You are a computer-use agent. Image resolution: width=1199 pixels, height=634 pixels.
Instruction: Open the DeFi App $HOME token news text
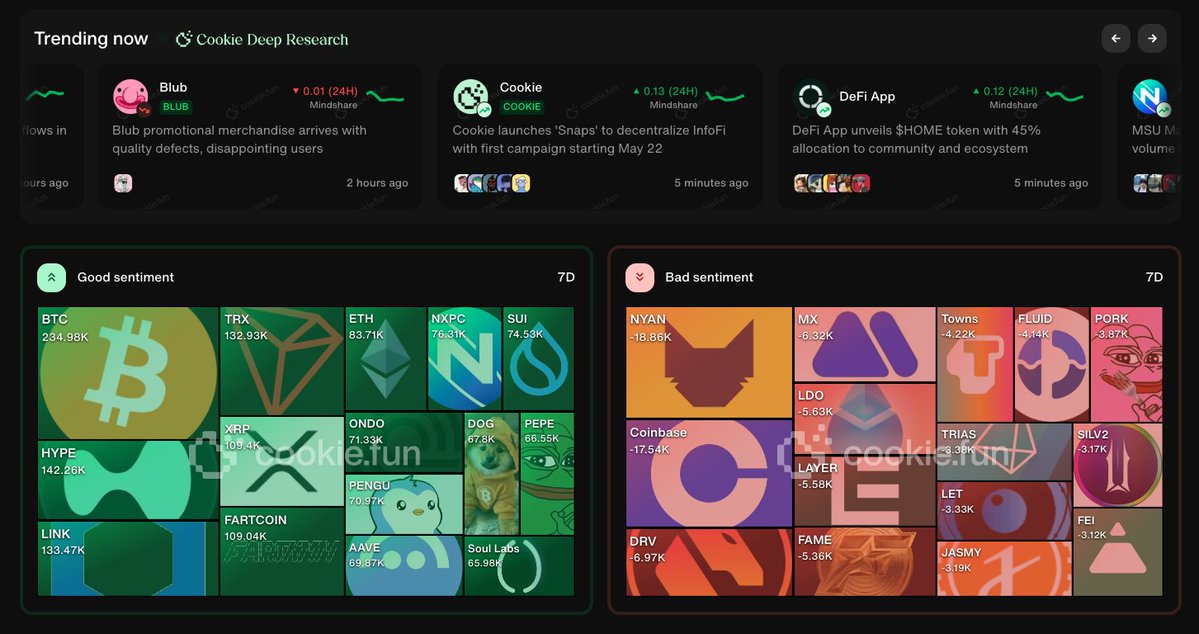(x=916, y=139)
